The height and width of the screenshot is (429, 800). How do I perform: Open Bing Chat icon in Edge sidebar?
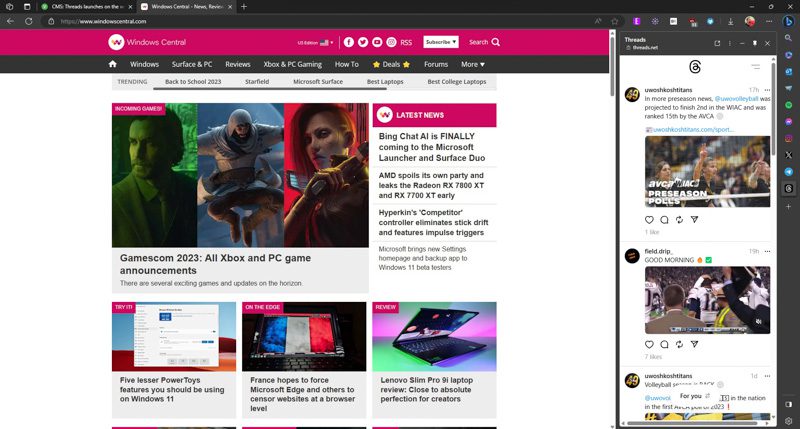[789, 21]
